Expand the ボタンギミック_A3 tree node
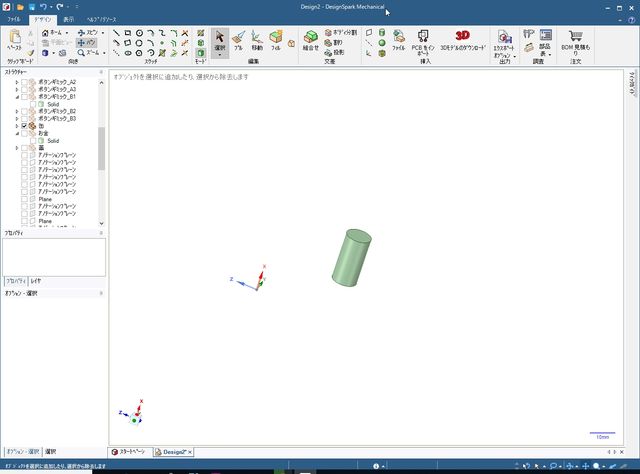Viewport: 640px width, 474px height. click(x=17, y=89)
